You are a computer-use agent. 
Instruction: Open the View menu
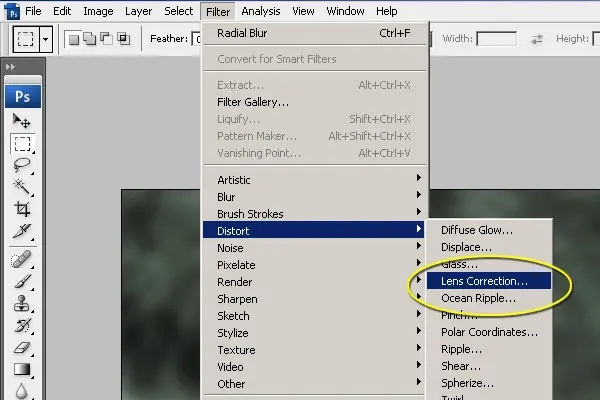pyautogui.click(x=303, y=11)
